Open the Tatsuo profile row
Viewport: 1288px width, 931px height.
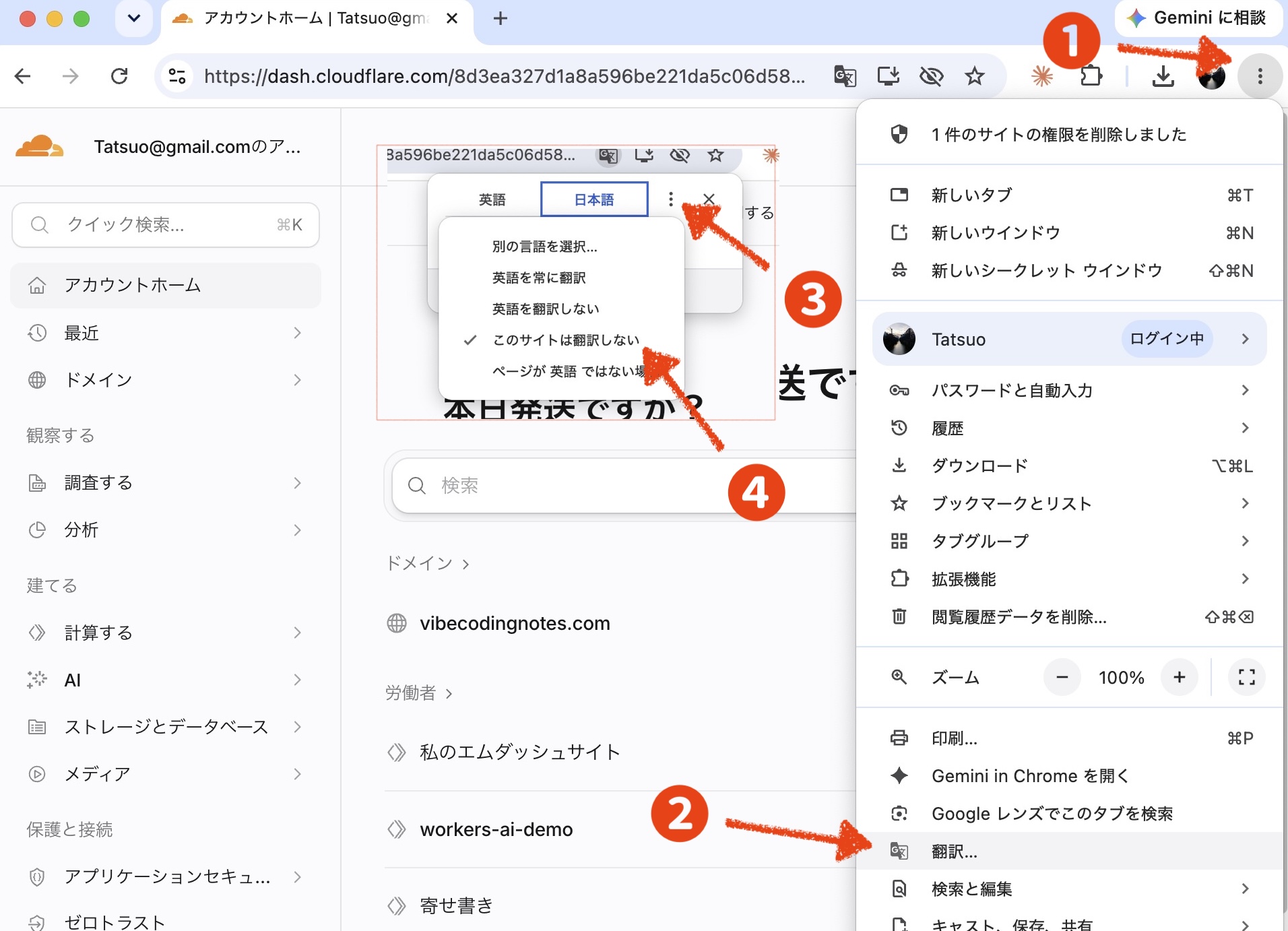pyautogui.click(x=1070, y=339)
